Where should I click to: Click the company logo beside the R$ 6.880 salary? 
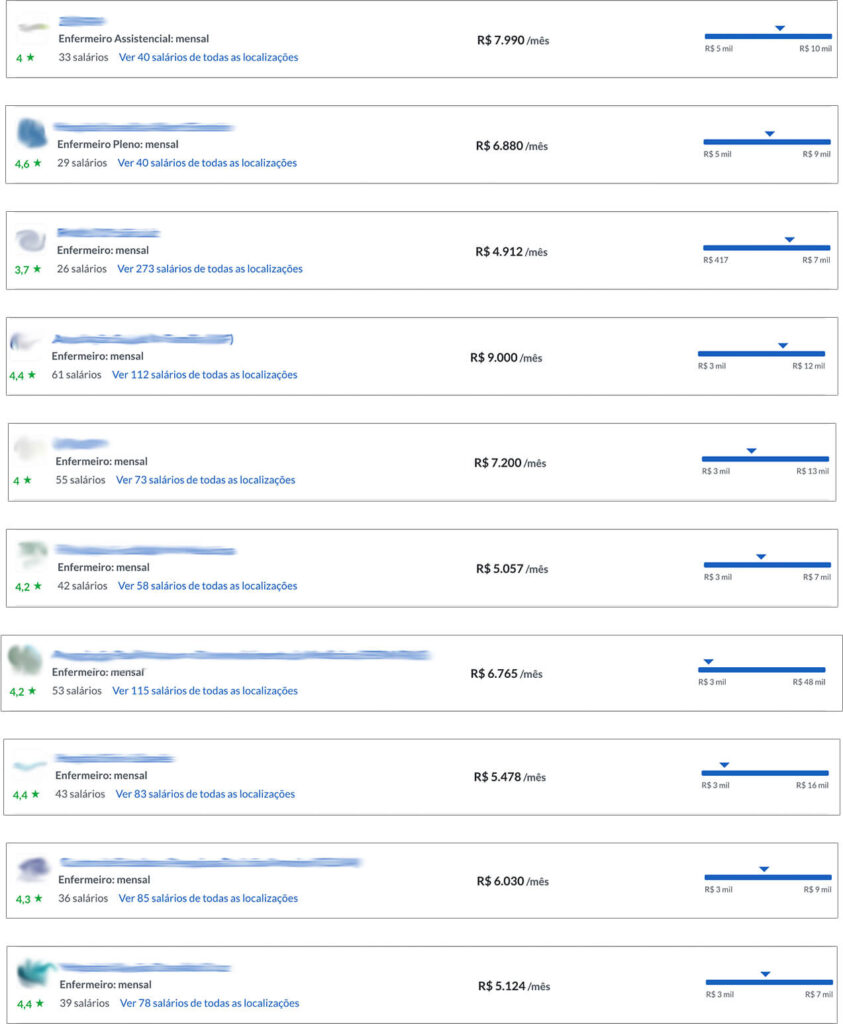(x=32, y=133)
